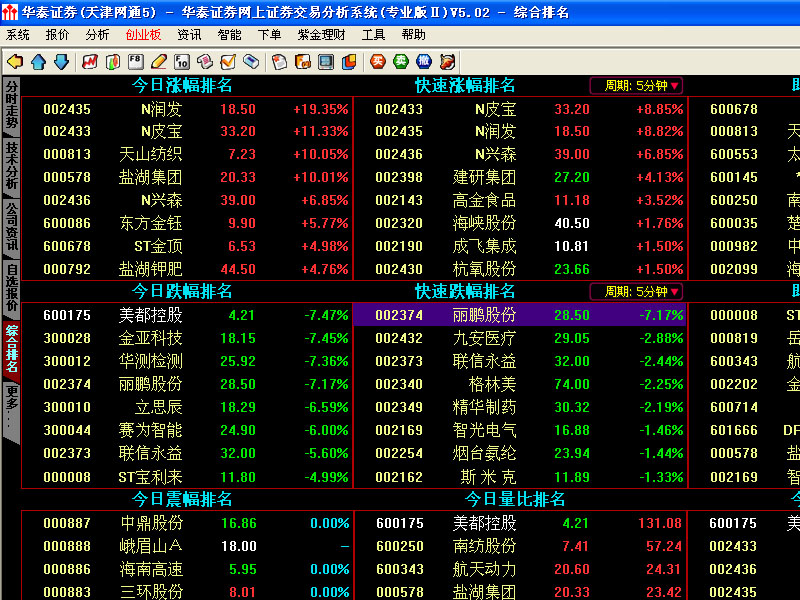Viewport: 800px width, 600px height.
Task: Click the 今日涨幅排名 panel header
Action: tap(182, 85)
